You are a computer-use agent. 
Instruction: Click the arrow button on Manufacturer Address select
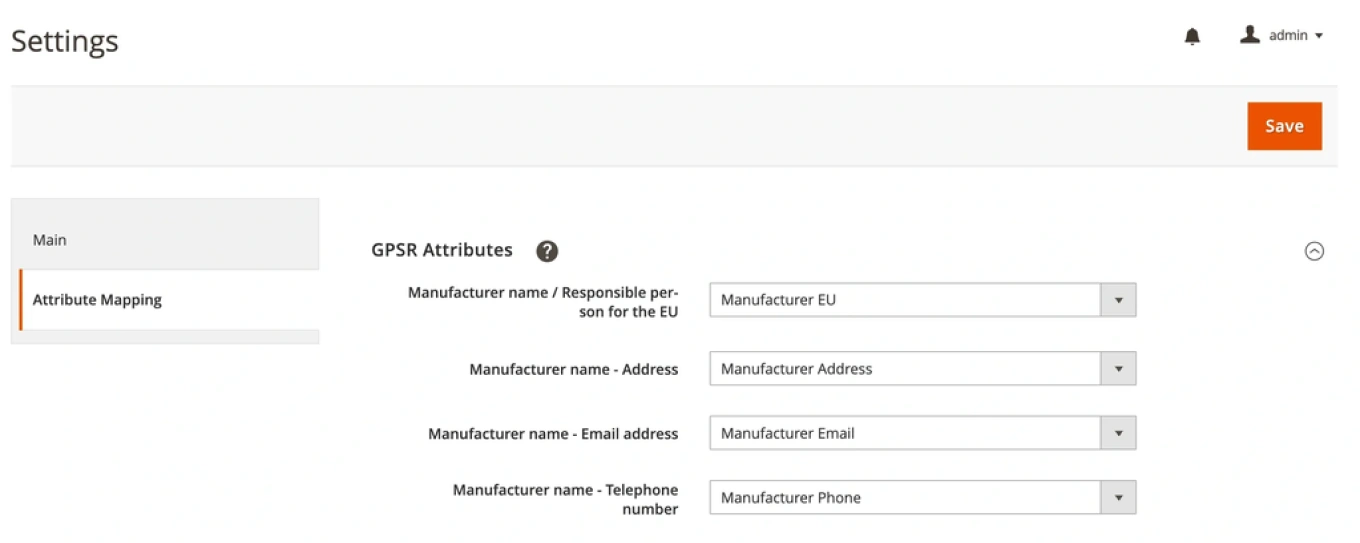[1118, 369]
